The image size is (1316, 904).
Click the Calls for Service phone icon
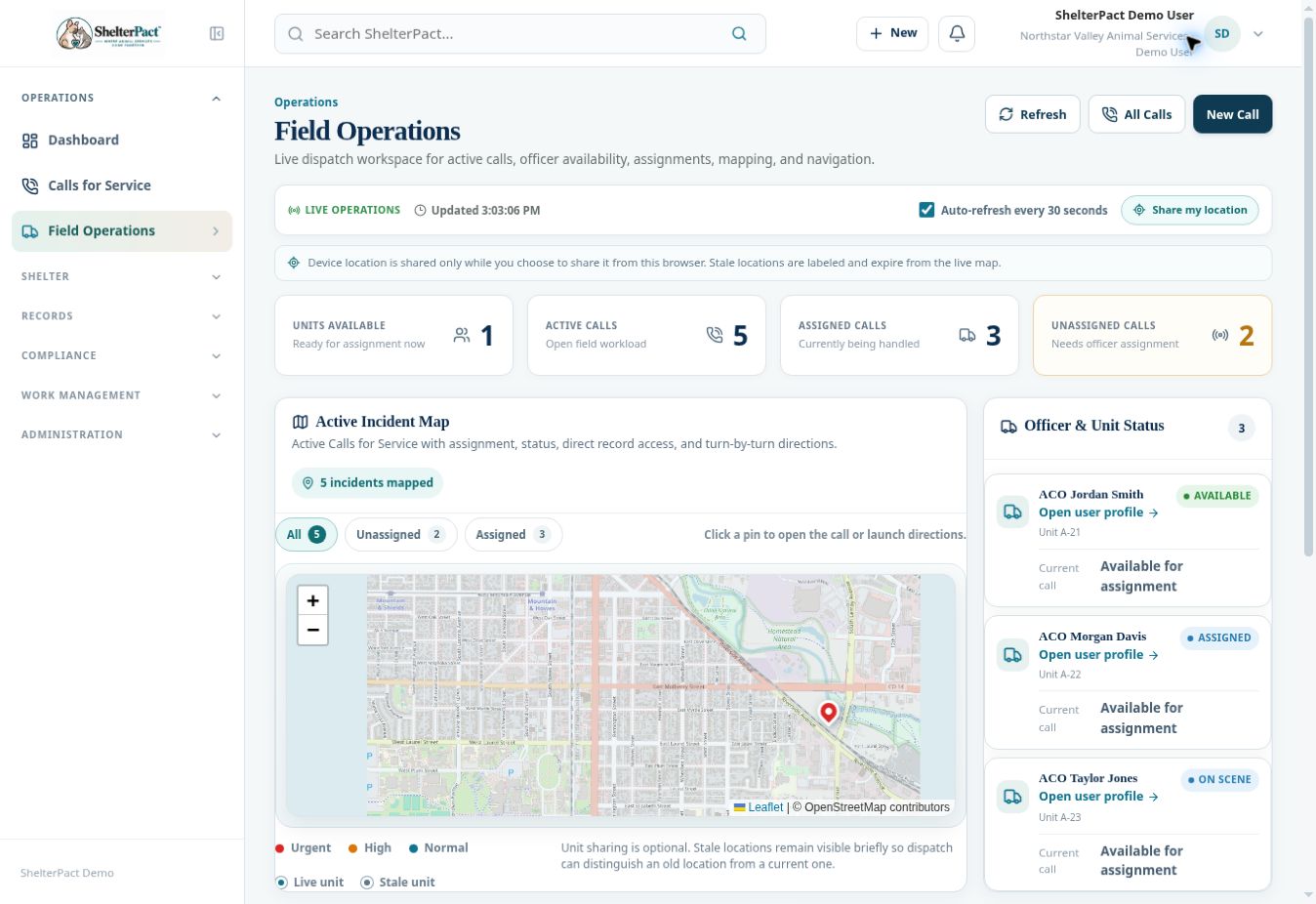pyautogui.click(x=30, y=185)
